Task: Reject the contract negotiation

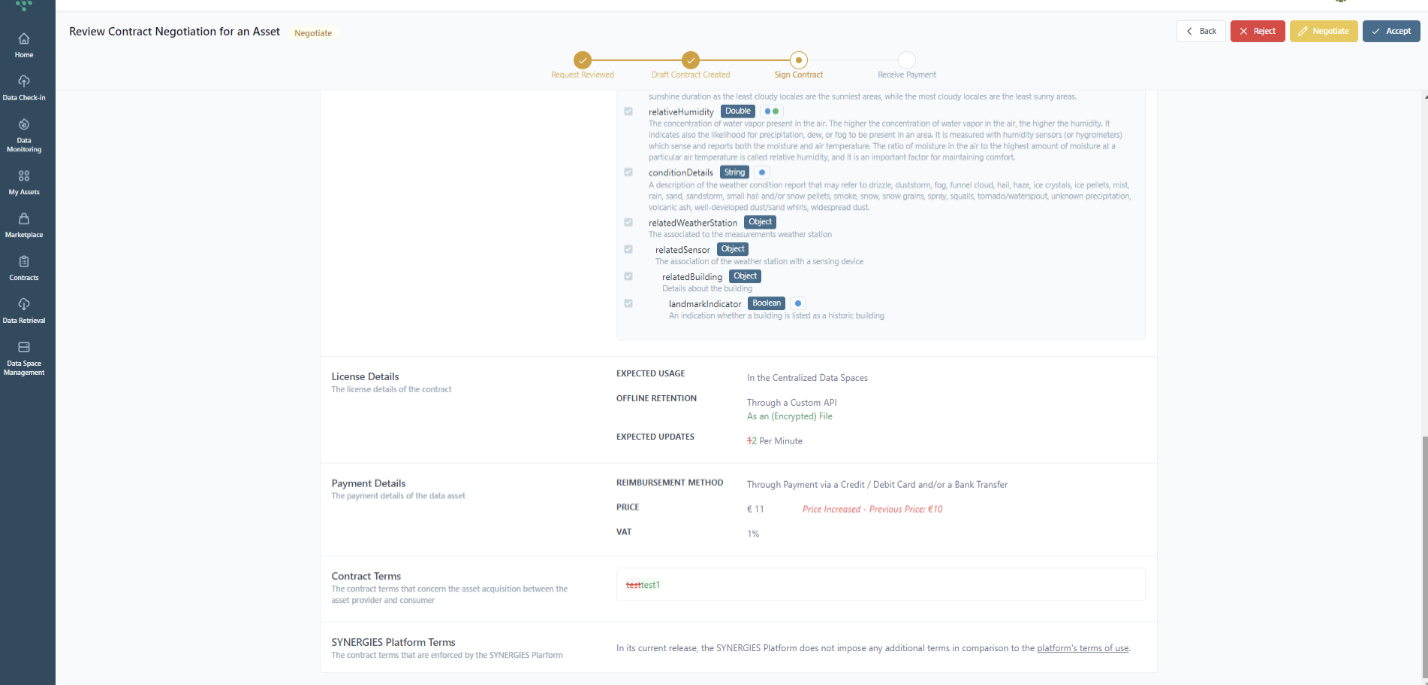Action: 1257,31
